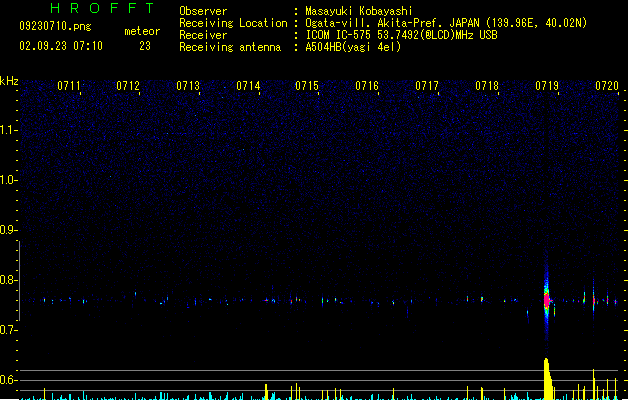The image size is (629, 400).
Task: Click the 0.8 kHz axis label
Action: tap(8, 280)
